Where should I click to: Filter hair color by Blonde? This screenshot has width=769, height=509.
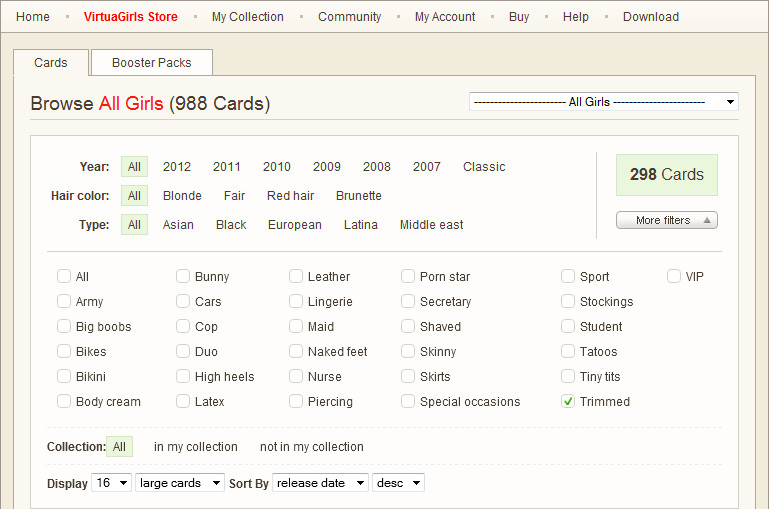click(x=182, y=196)
